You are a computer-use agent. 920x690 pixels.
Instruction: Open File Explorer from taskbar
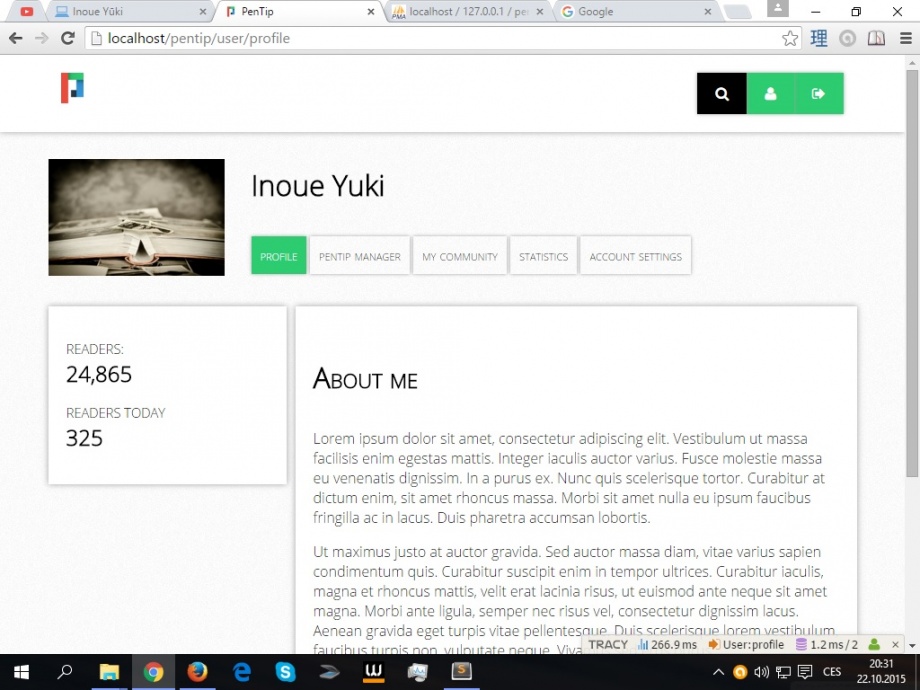point(109,672)
